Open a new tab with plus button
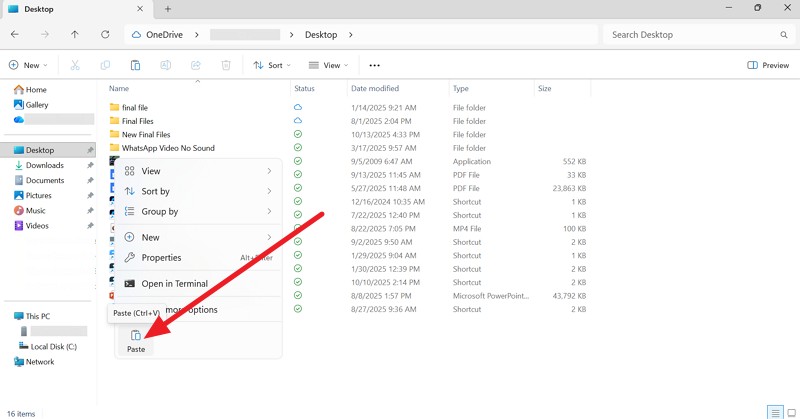The width and height of the screenshot is (800, 419). point(168,8)
